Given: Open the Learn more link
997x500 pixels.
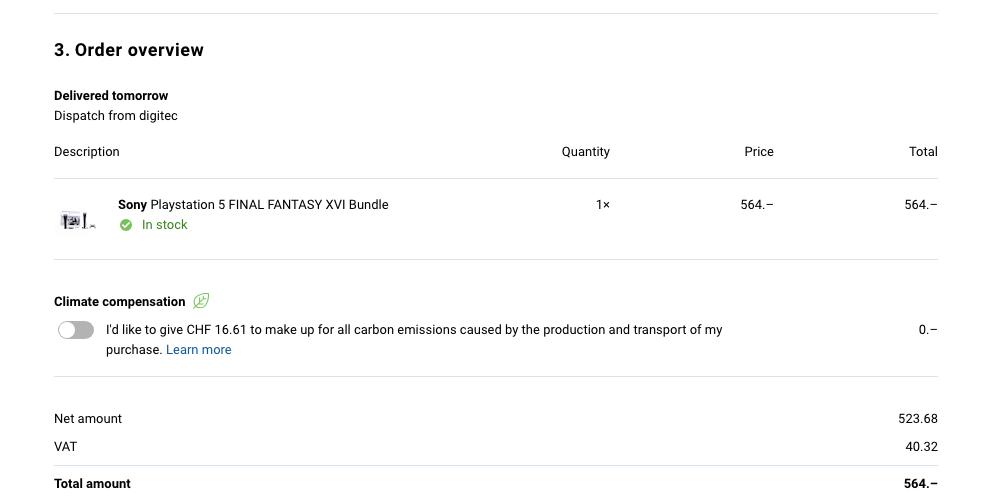Looking at the screenshot, I should point(198,350).
